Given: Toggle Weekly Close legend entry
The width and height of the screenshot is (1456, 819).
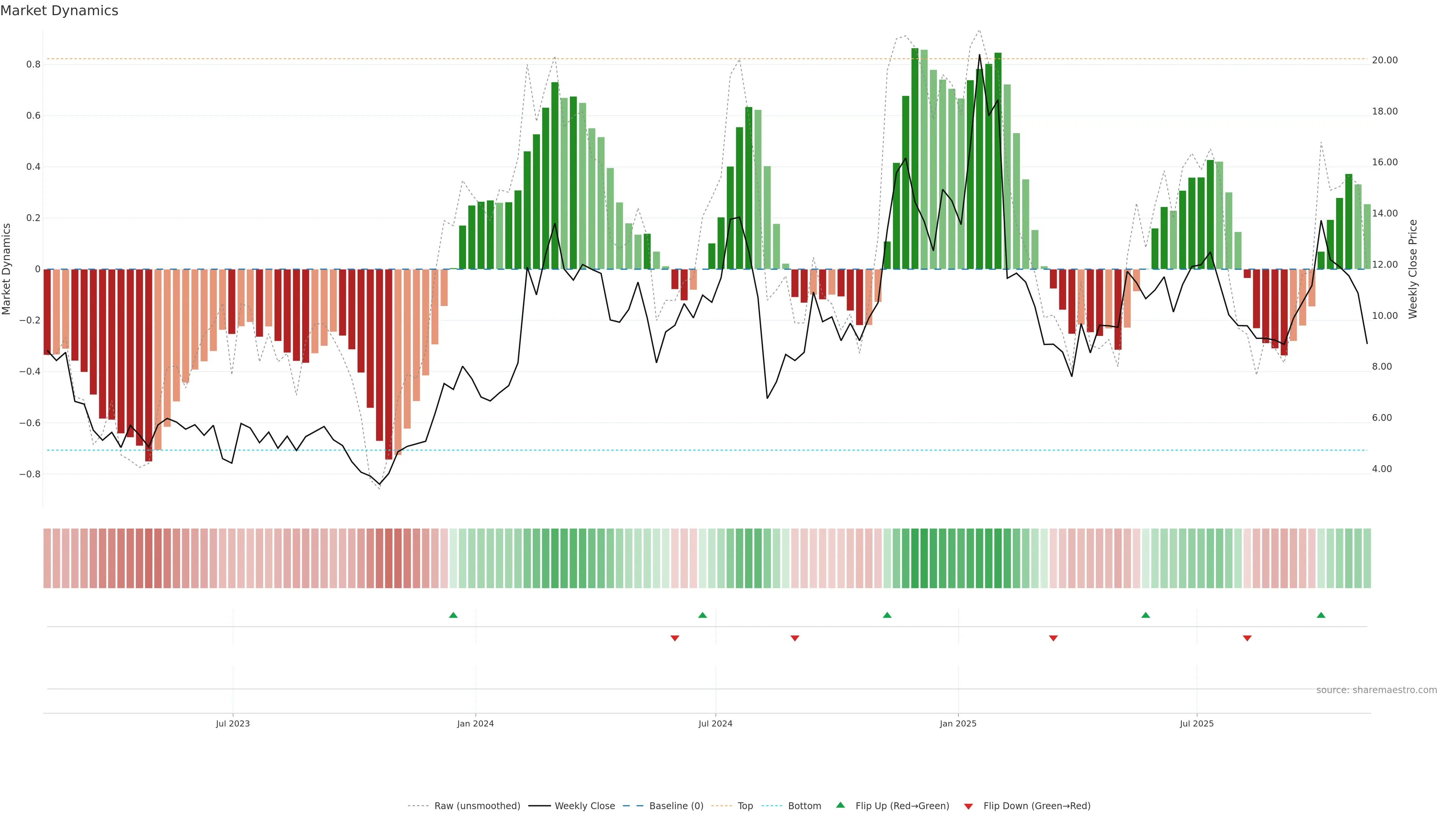Looking at the screenshot, I should [x=584, y=806].
